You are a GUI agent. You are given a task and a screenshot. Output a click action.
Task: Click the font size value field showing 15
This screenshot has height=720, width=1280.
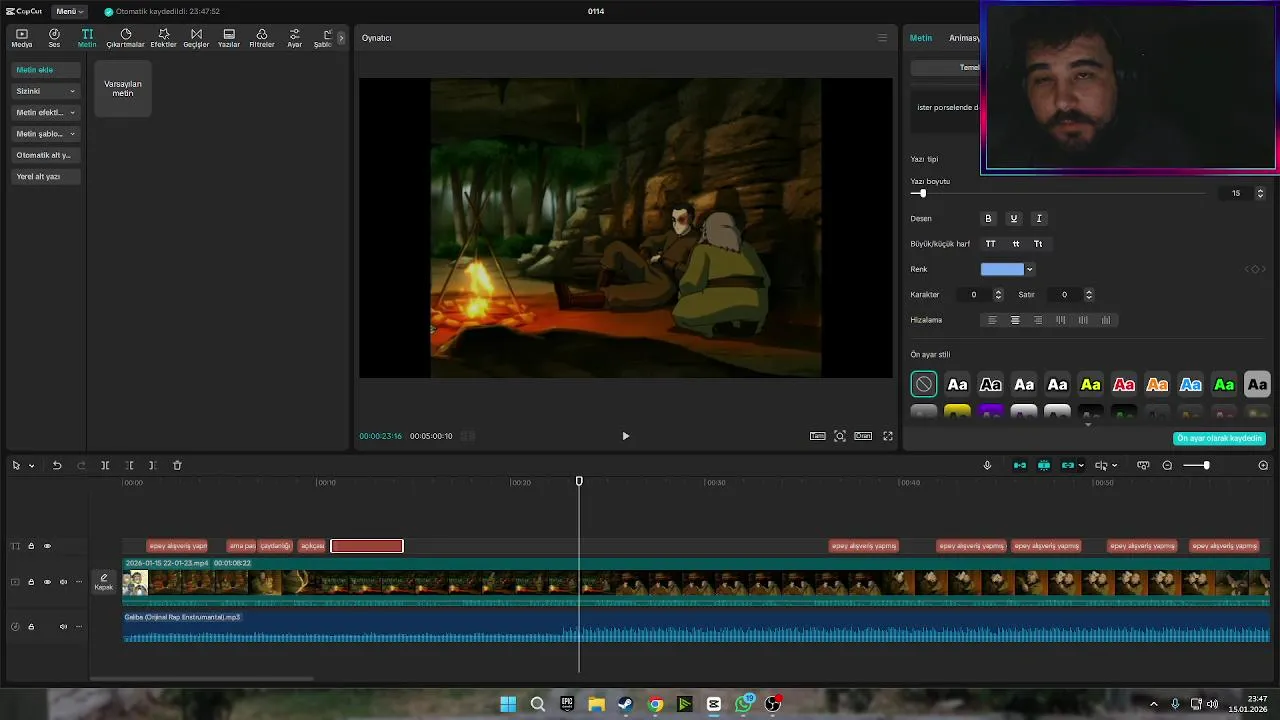click(1236, 193)
